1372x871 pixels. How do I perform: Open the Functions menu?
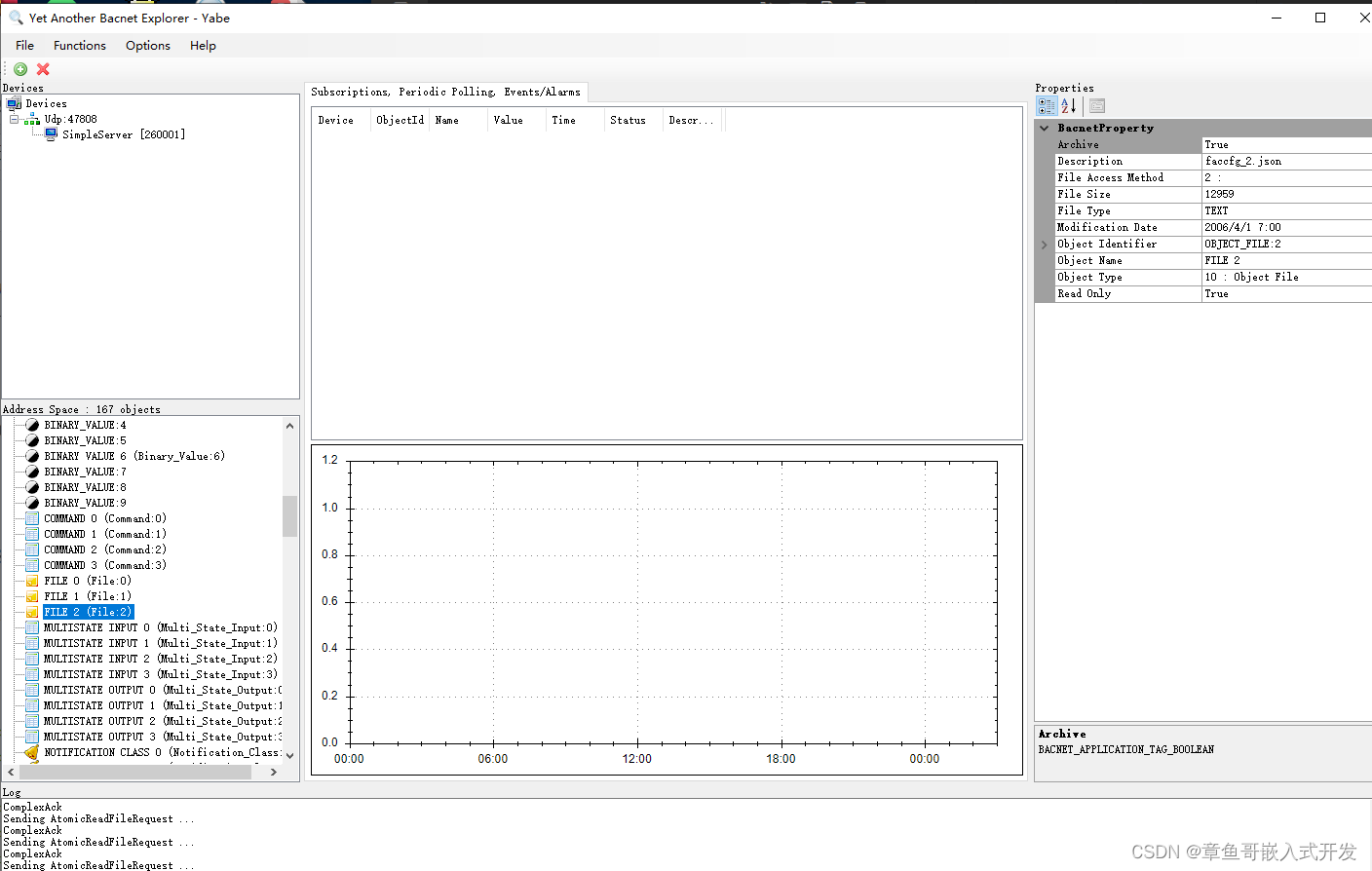click(x=79, y=45)
